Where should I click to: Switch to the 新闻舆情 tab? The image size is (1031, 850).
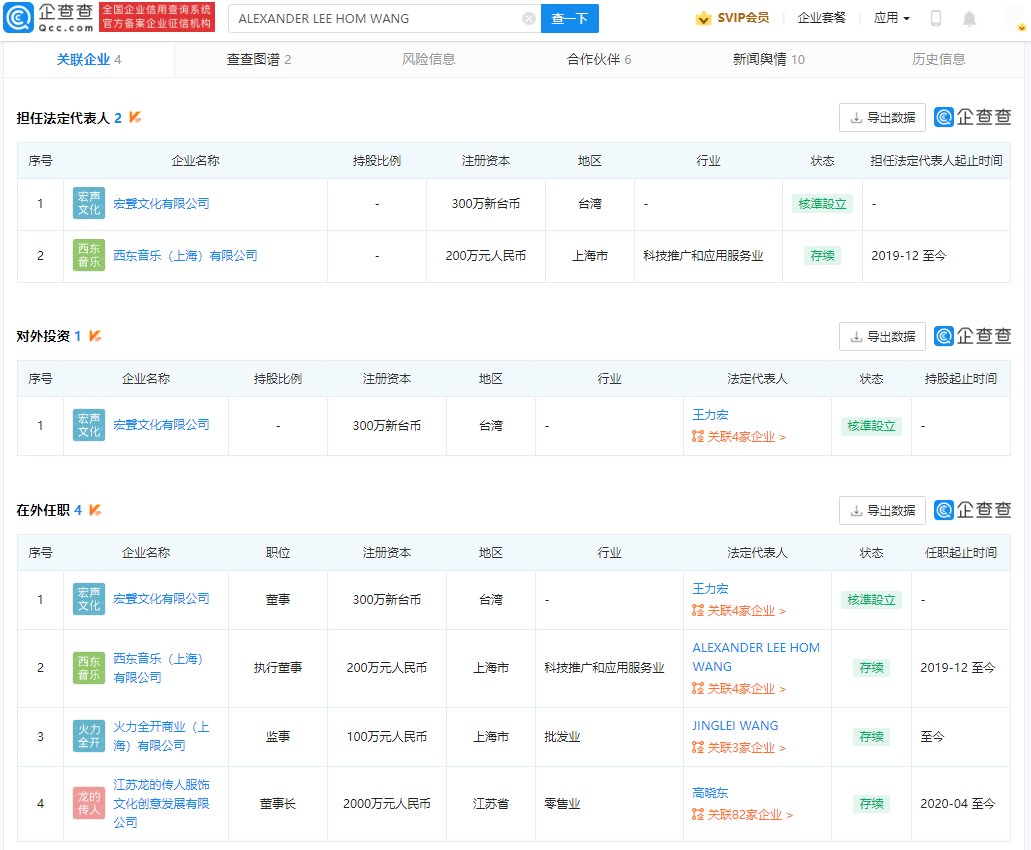(x=768, y=60)
